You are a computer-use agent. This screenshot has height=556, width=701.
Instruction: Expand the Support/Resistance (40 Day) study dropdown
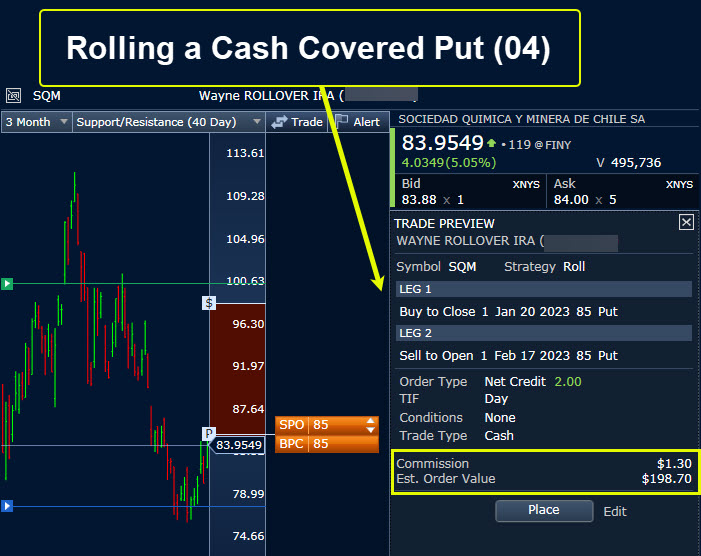pos(168,122)
